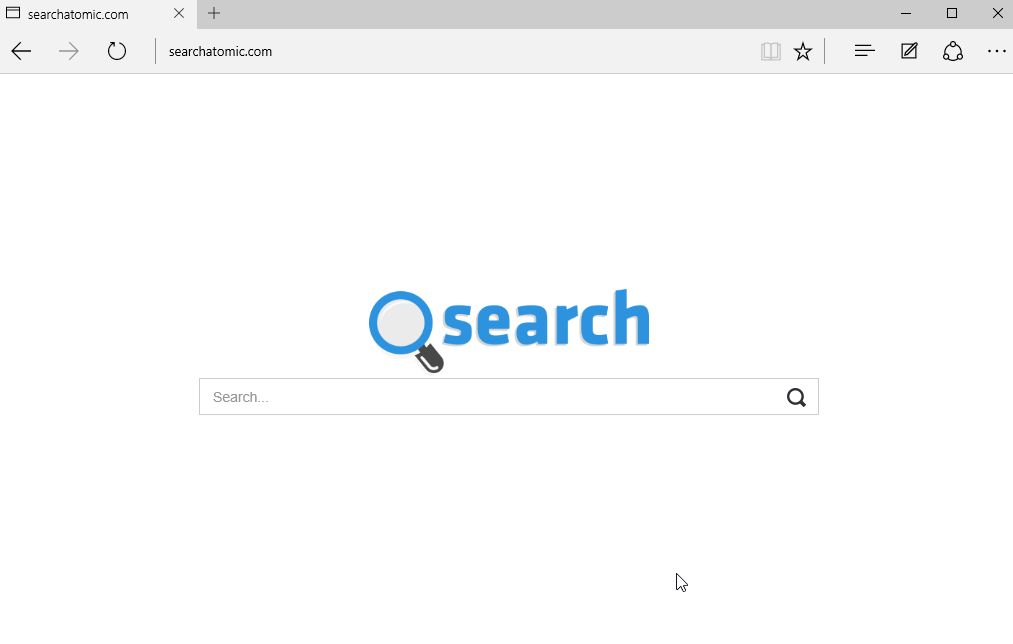This screenshot has width=1013, height=644.
Task: Maximize the browser window
Action: point(952,14)
